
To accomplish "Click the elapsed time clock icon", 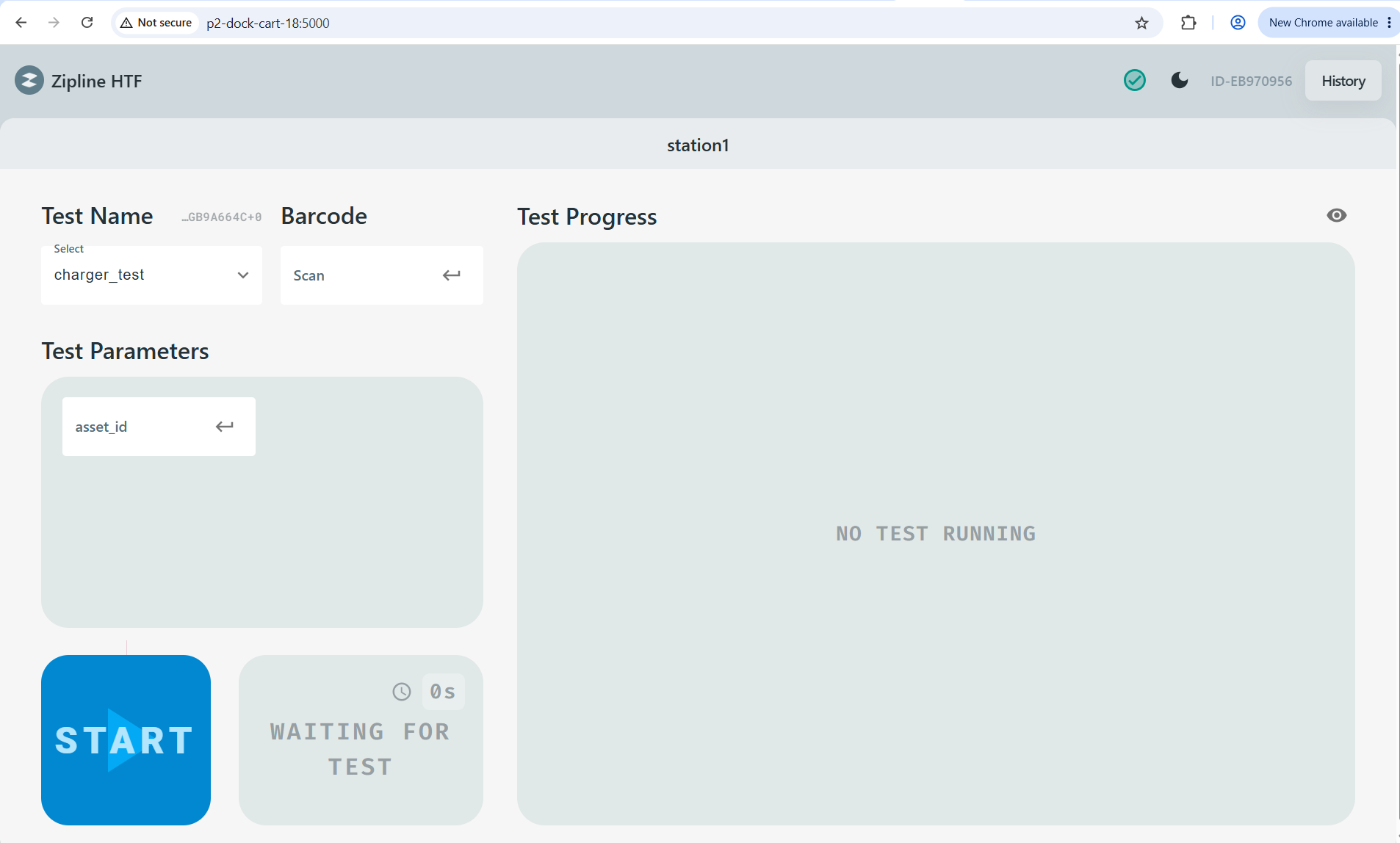I will 402,692.
